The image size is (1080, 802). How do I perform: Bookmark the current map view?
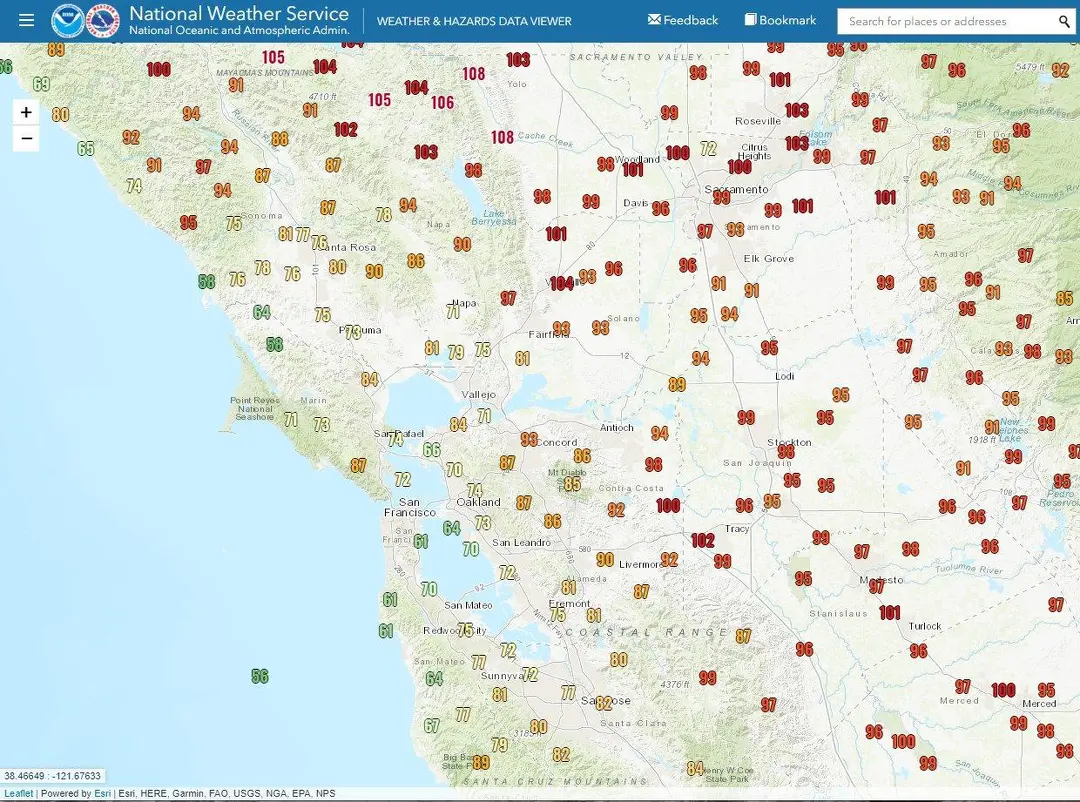click(780, 20)
